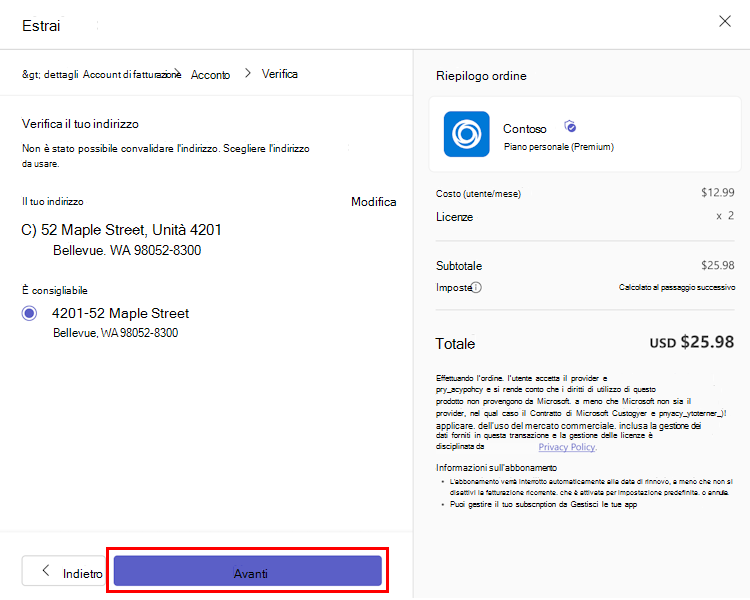Screen dimensions: 750x600
Task: Click the address text 52 Maple Street, Unità 4201
Action: point(131,230)
